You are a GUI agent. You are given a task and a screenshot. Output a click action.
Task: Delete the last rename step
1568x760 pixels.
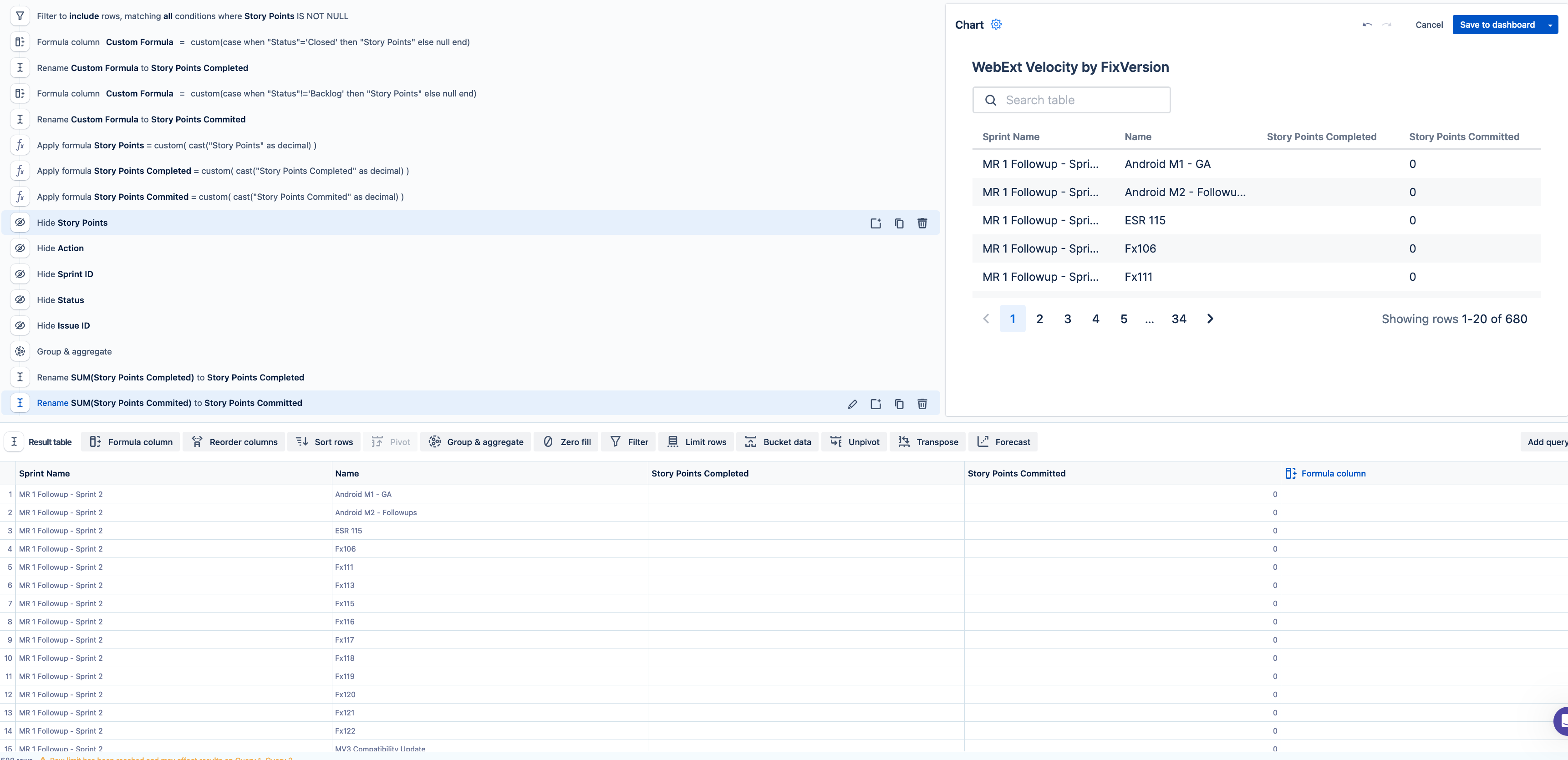[x=922, y=404]
